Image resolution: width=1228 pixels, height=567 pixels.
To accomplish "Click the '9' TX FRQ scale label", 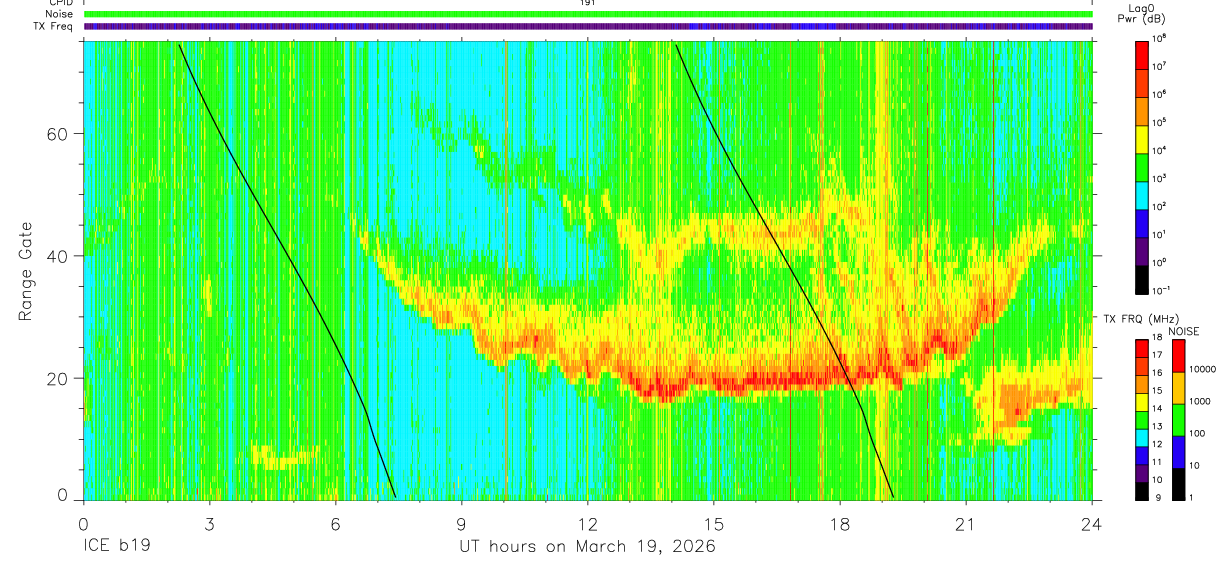I will (1157, 497).
